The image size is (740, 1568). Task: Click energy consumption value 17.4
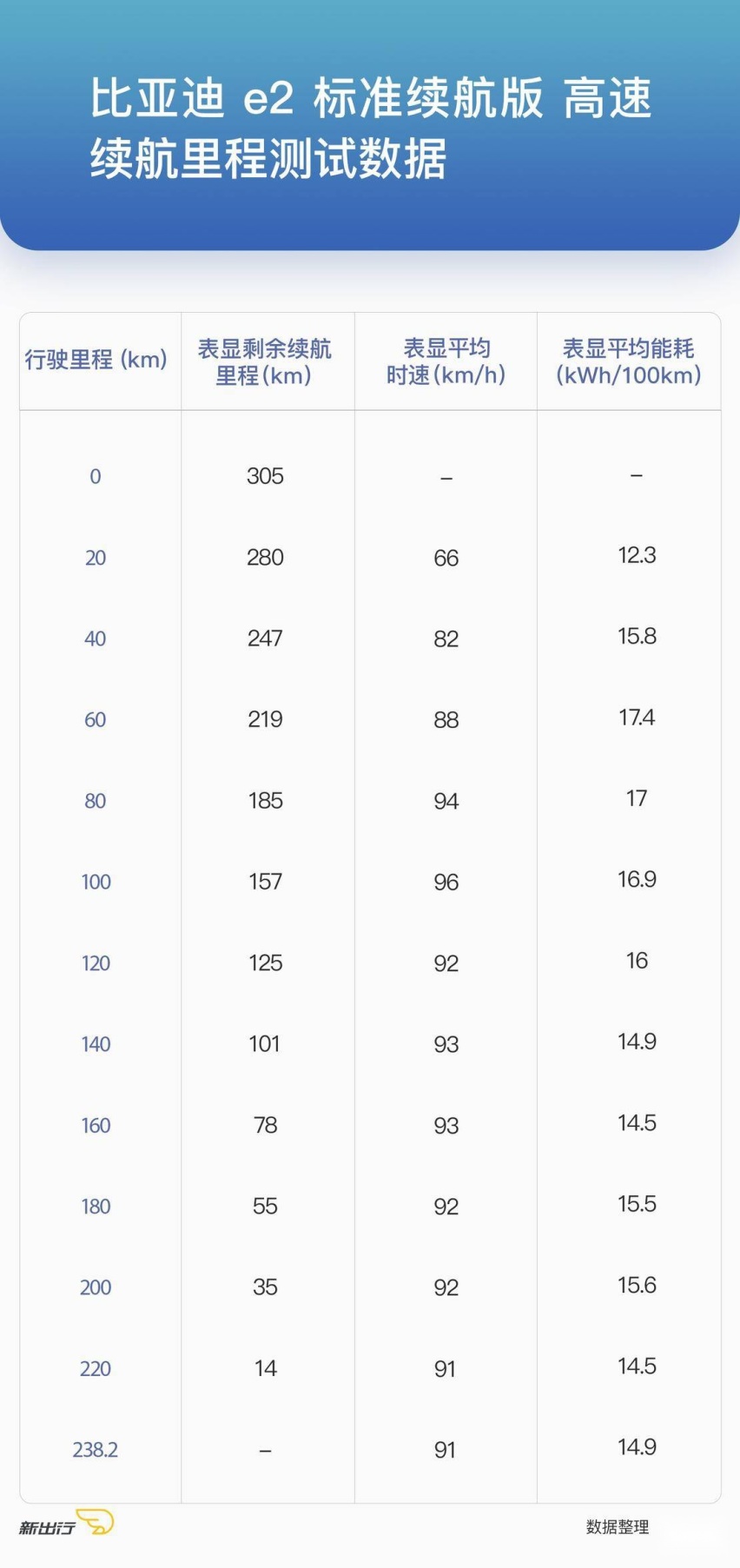coord(637,718)
